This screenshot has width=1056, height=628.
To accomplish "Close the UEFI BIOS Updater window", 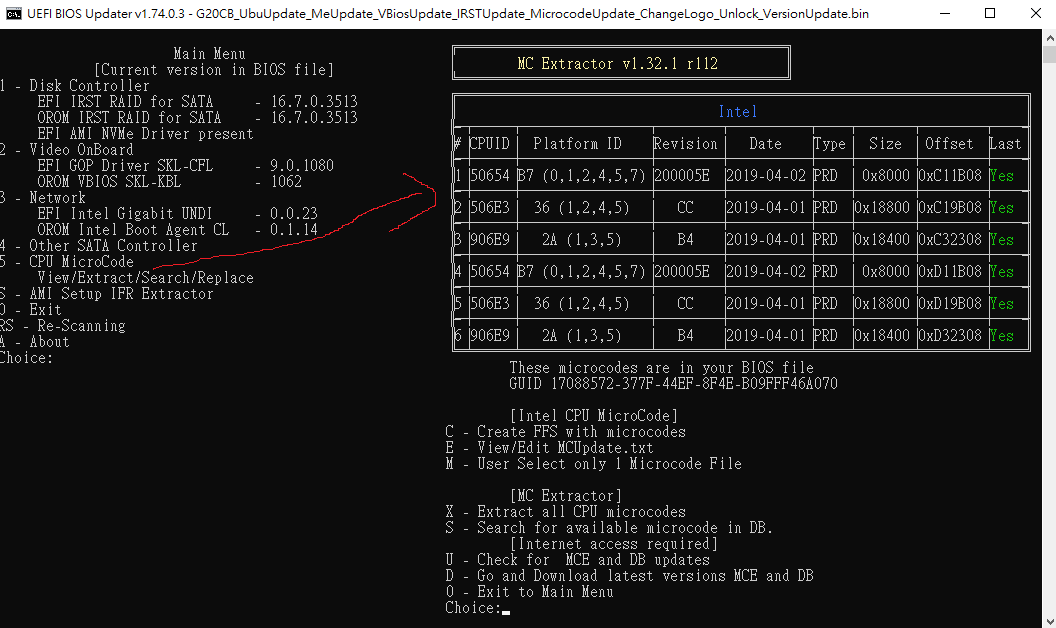I will 1035,13.
